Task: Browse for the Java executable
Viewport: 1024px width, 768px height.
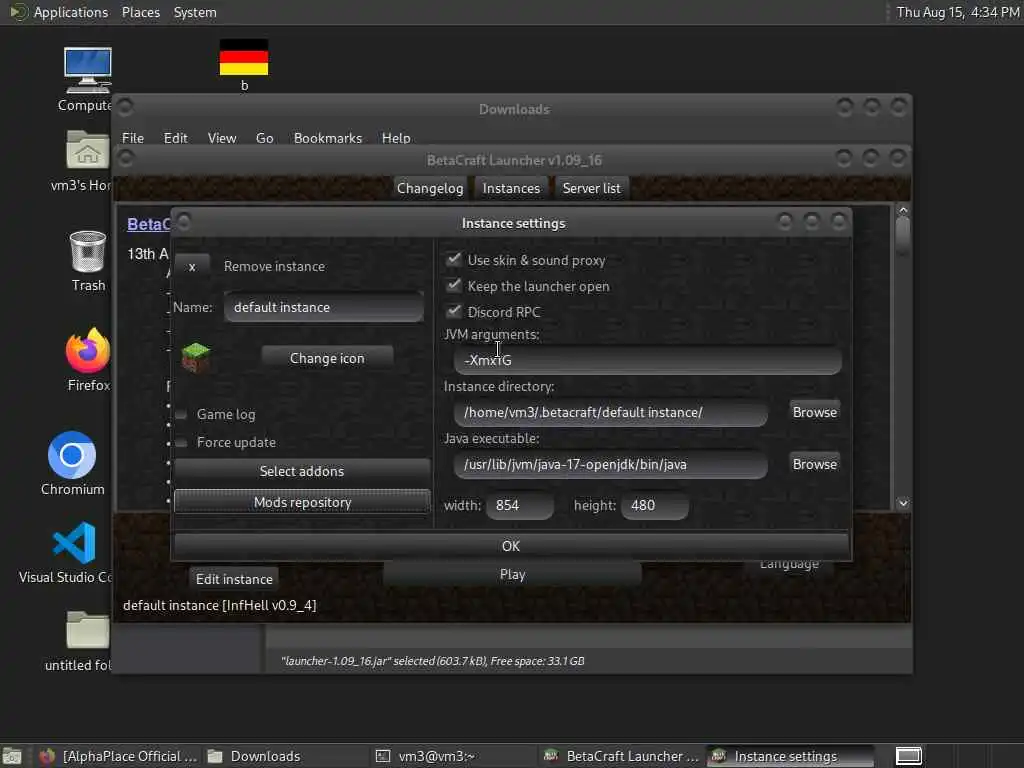Action: 814,464
